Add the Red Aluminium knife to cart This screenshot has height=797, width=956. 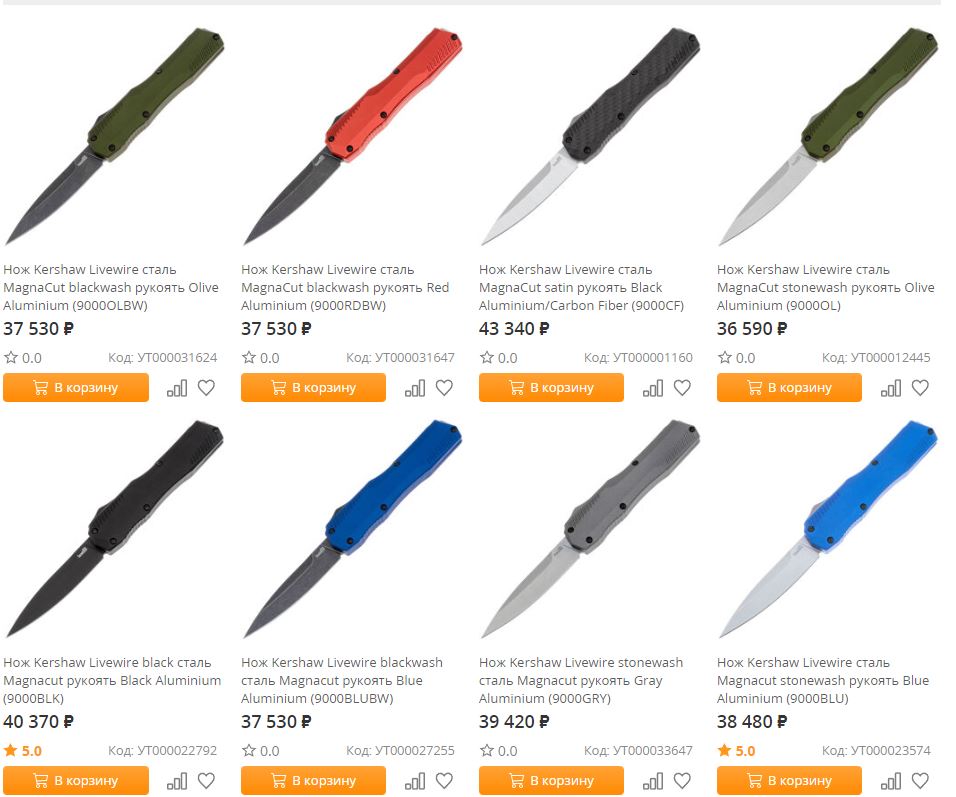click(313, 387)
